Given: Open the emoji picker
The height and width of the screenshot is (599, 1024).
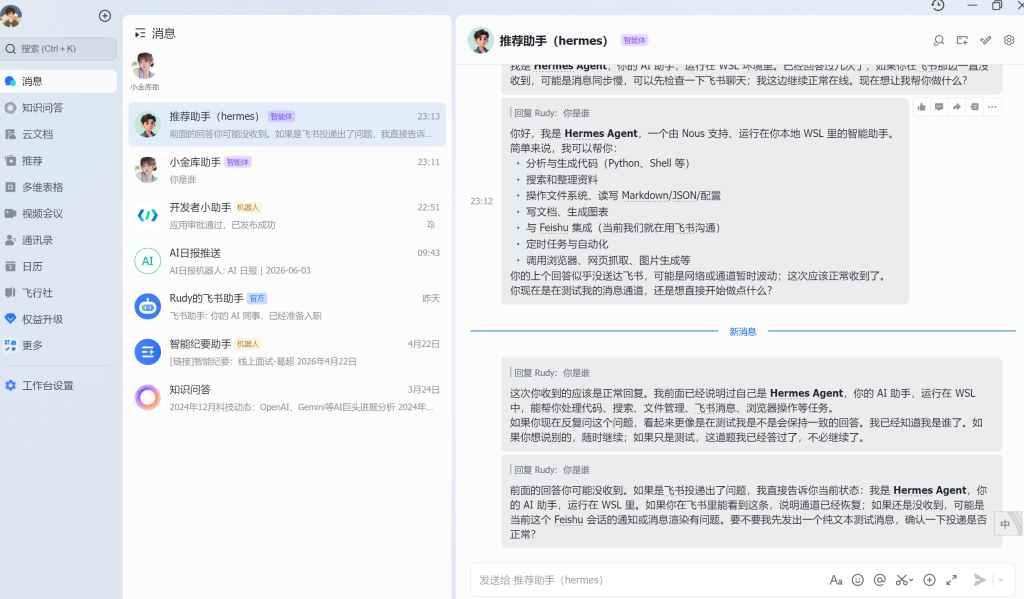Looking at the screenshot, I should 858,580.
